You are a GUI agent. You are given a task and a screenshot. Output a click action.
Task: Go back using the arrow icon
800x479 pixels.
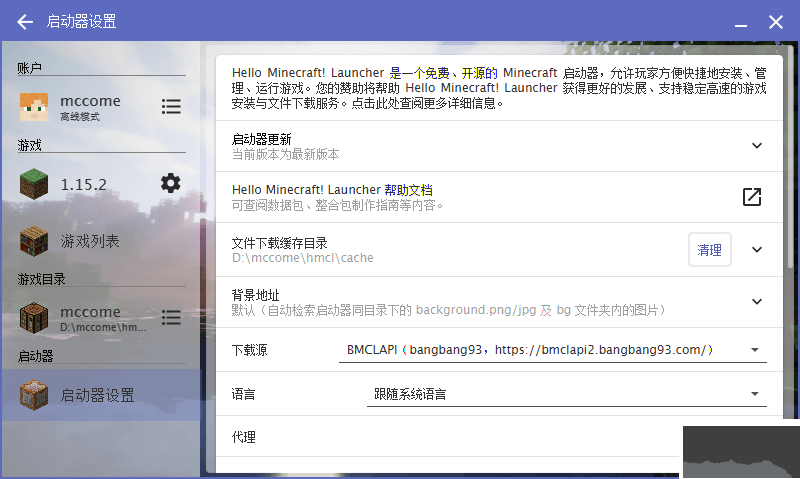pyautogui.click(x=24, y=22)
